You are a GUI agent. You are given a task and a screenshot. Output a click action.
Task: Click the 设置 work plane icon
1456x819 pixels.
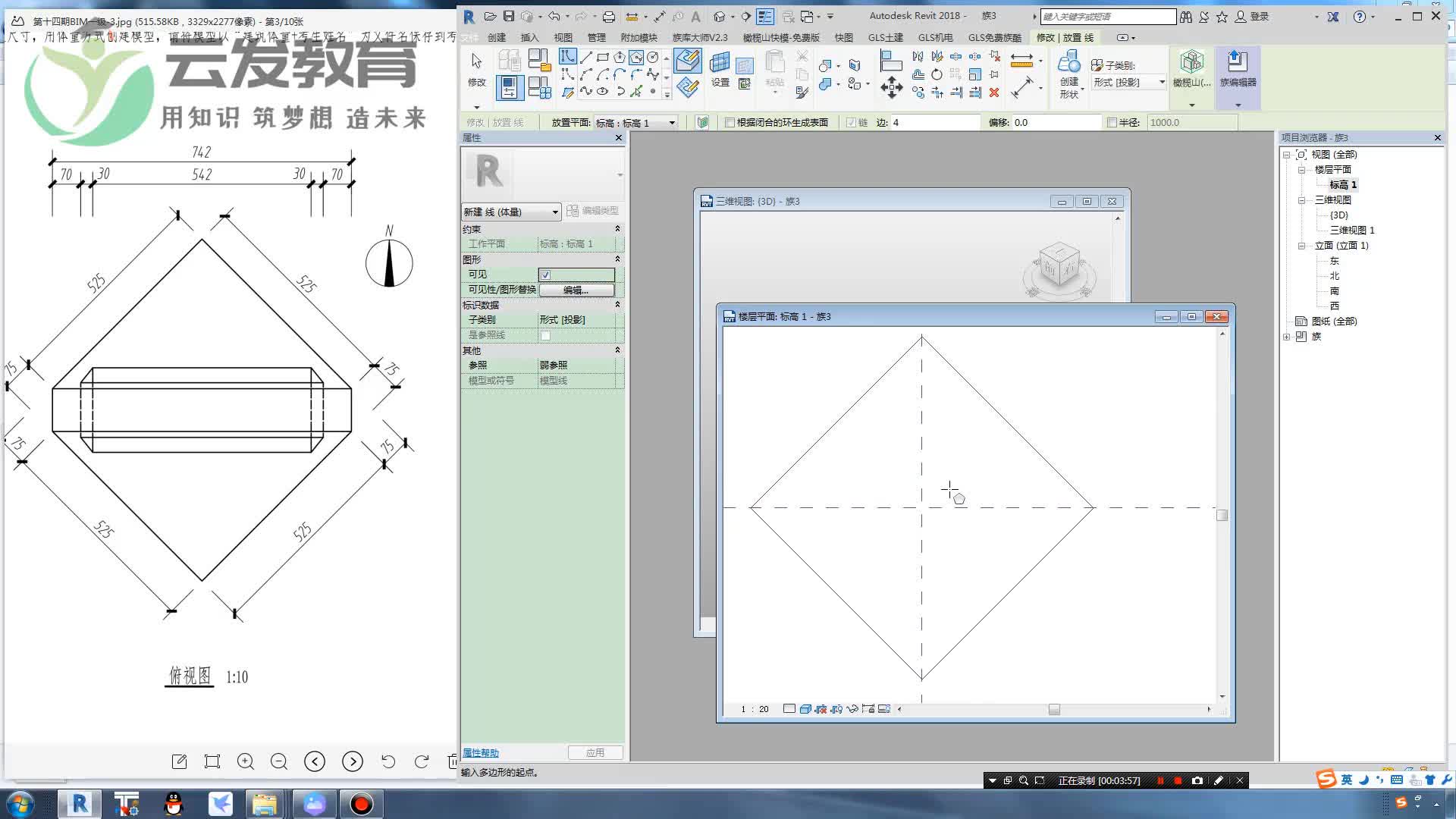(720, 67)
